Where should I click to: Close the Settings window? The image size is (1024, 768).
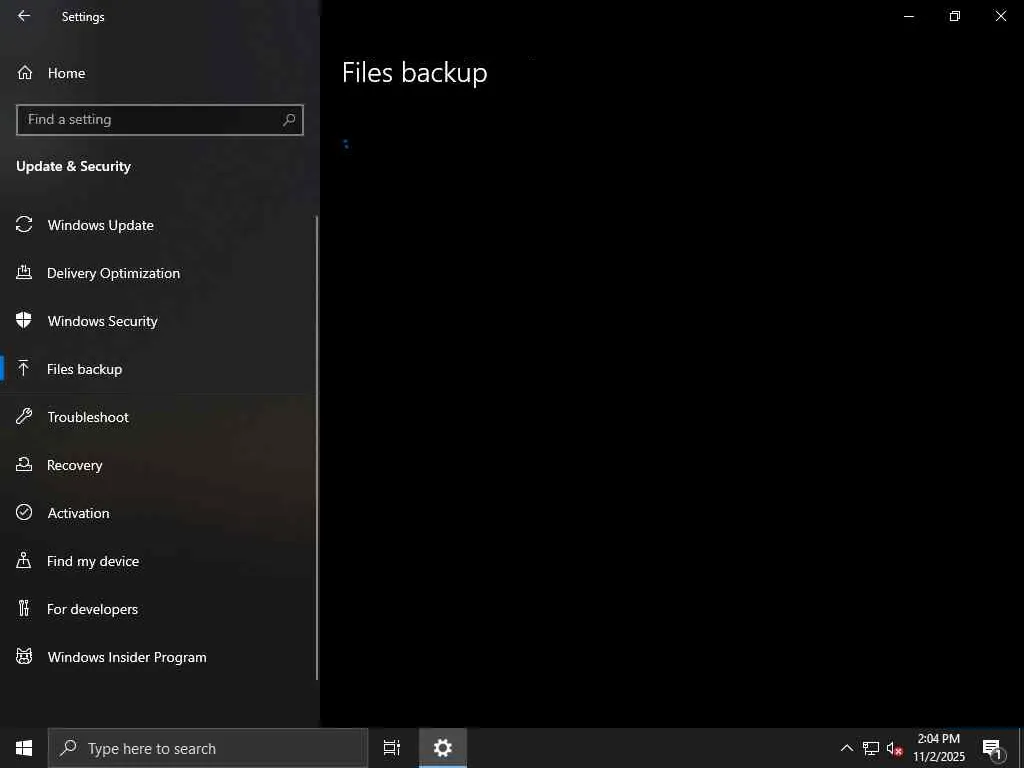(x=1000, y=16)
